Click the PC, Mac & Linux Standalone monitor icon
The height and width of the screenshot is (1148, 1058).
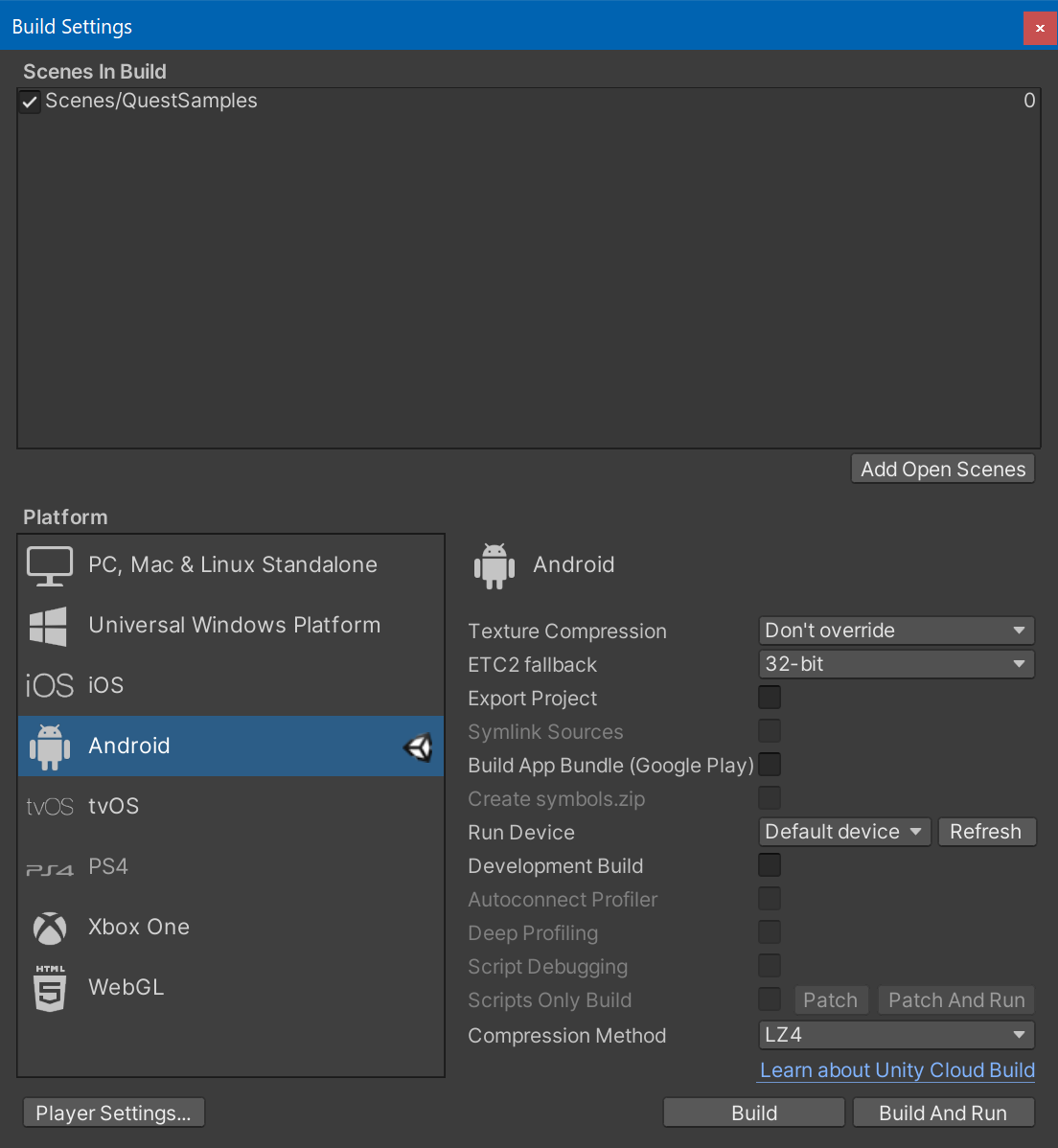pos(50,565)
